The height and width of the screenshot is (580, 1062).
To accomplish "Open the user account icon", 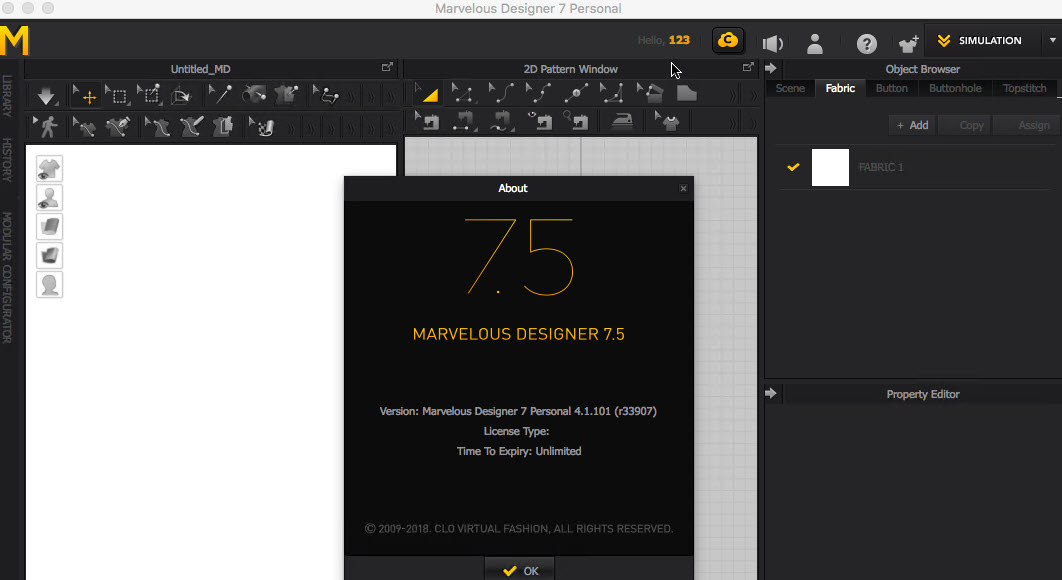I will pyautogui.click(x=815, y=43).
